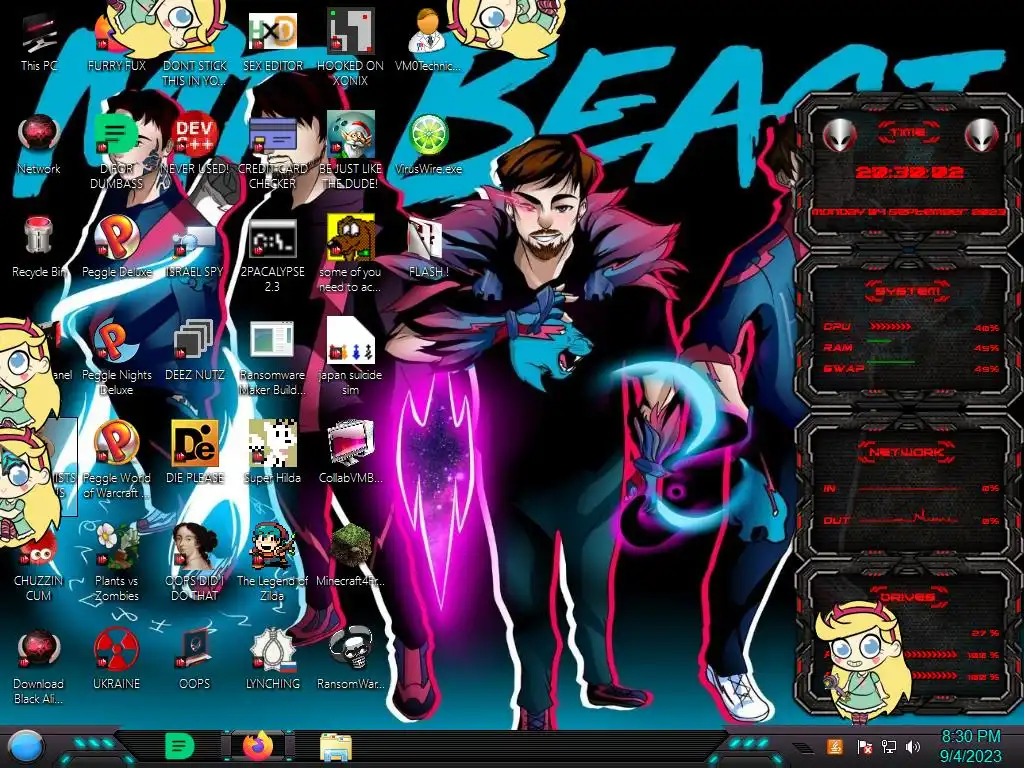
Task: Launch The Legend of Zilda shortcut
Action: point(272,563)
